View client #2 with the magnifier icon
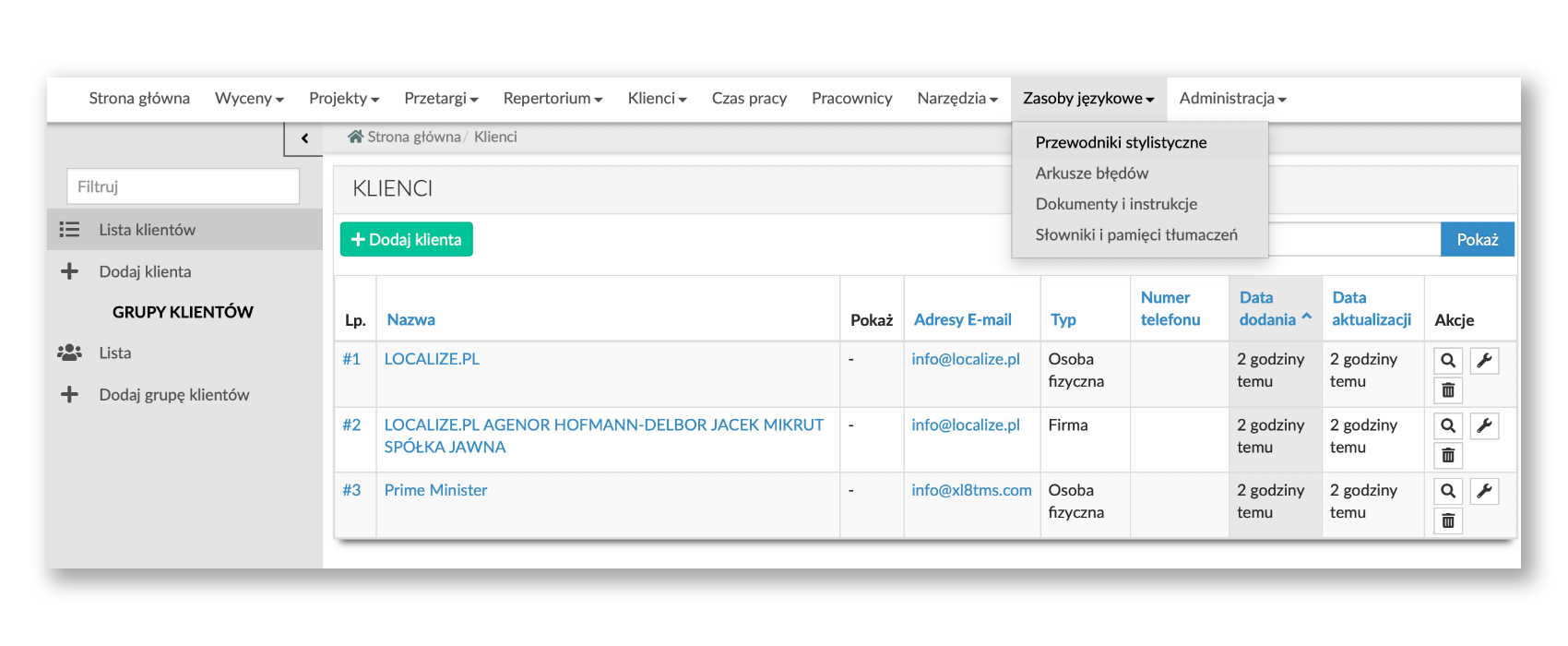The width and height of the screenshot is (1568, 646). [1448, 426]
